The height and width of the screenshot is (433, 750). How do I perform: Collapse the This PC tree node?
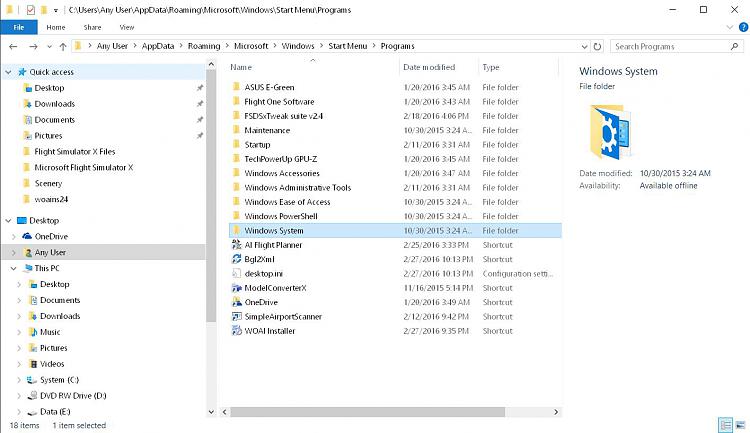pyautogui.click(x=13, y=268)
